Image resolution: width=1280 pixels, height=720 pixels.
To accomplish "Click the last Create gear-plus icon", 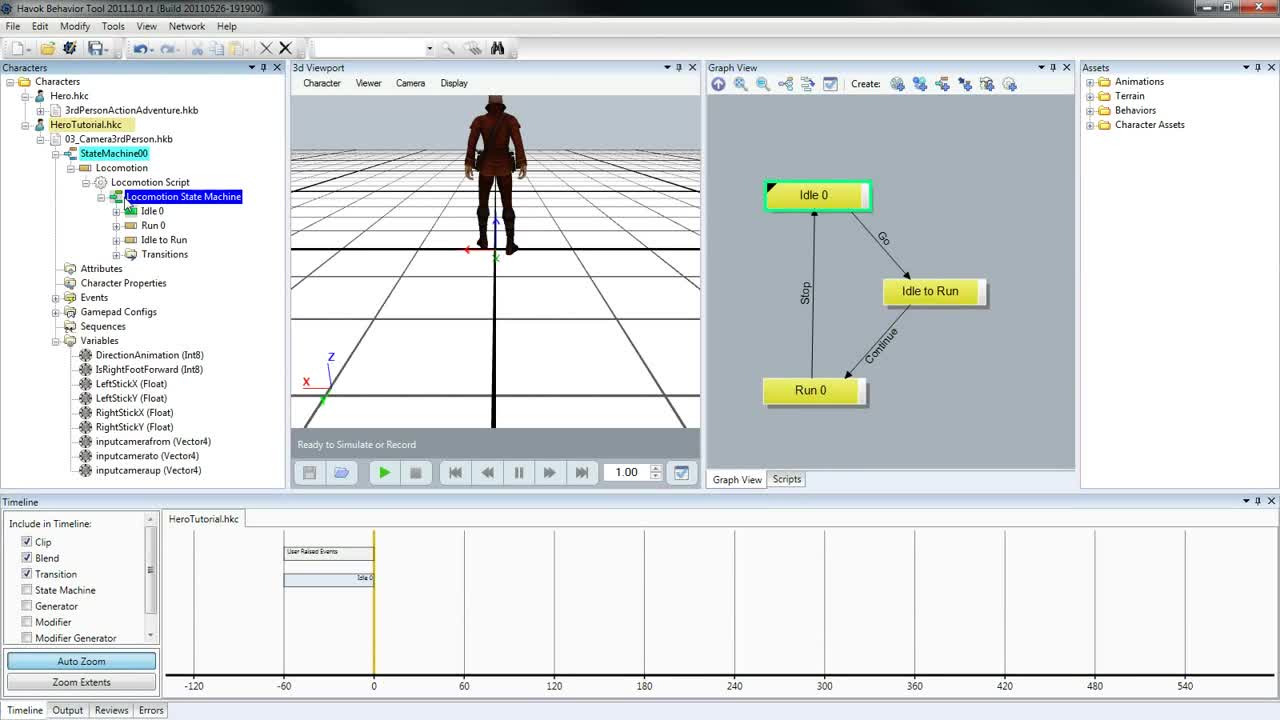I will [1010, 84].
